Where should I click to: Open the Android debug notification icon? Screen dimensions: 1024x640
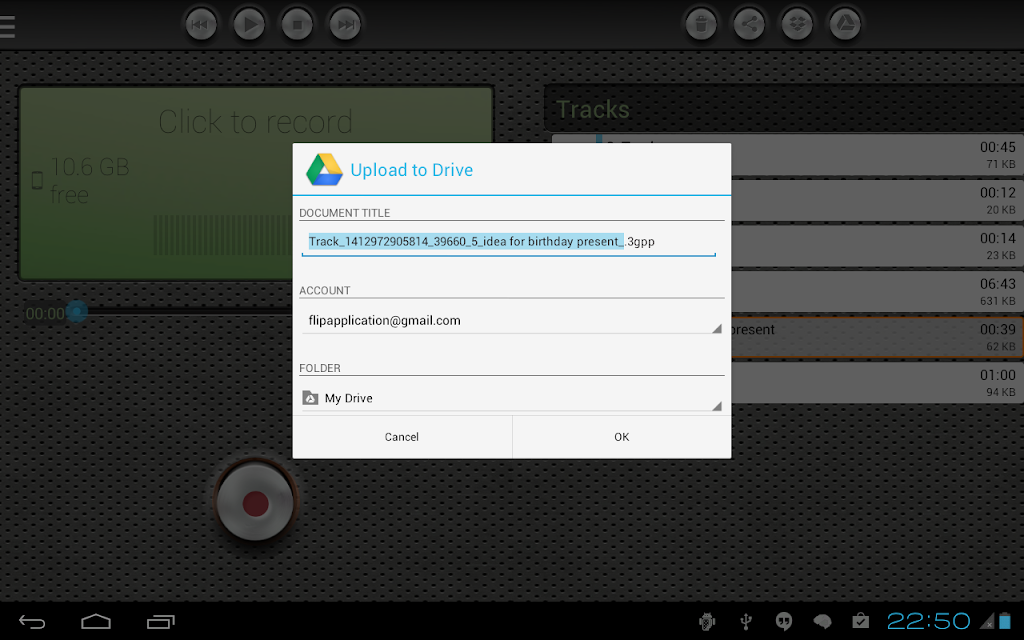coord(707,622)
